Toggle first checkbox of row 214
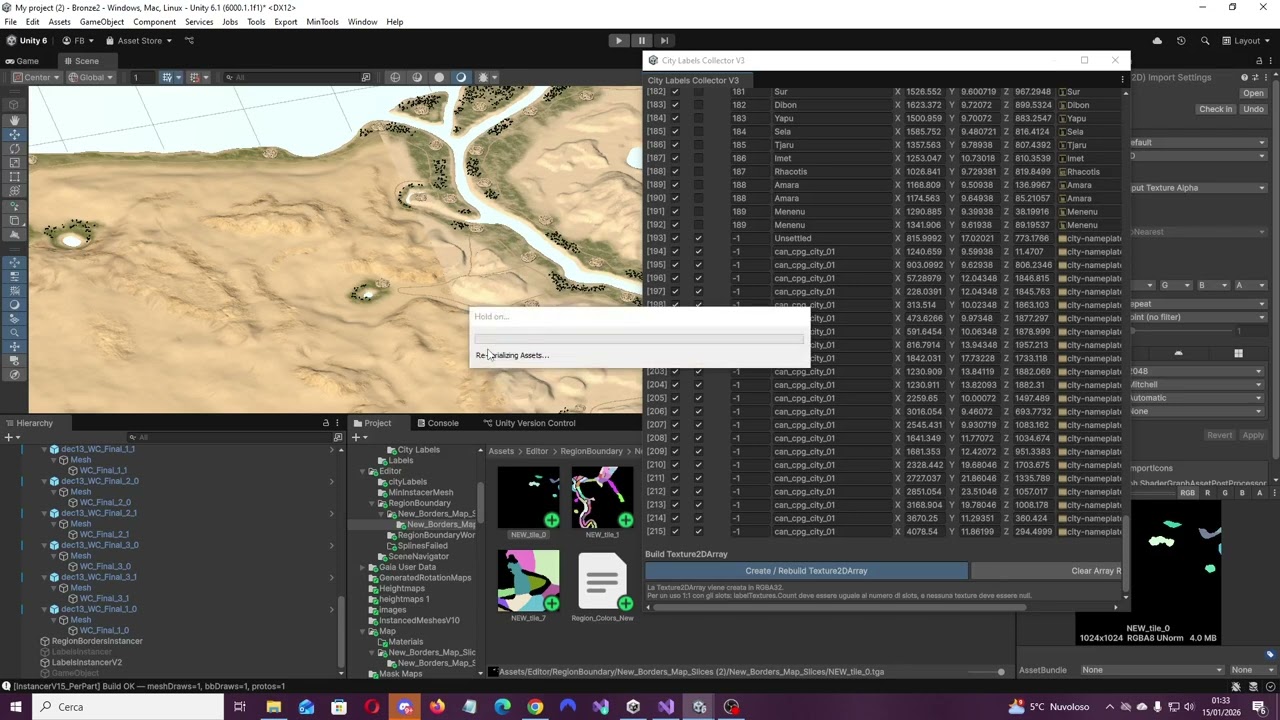The image size is (1280, 720). 675,518
